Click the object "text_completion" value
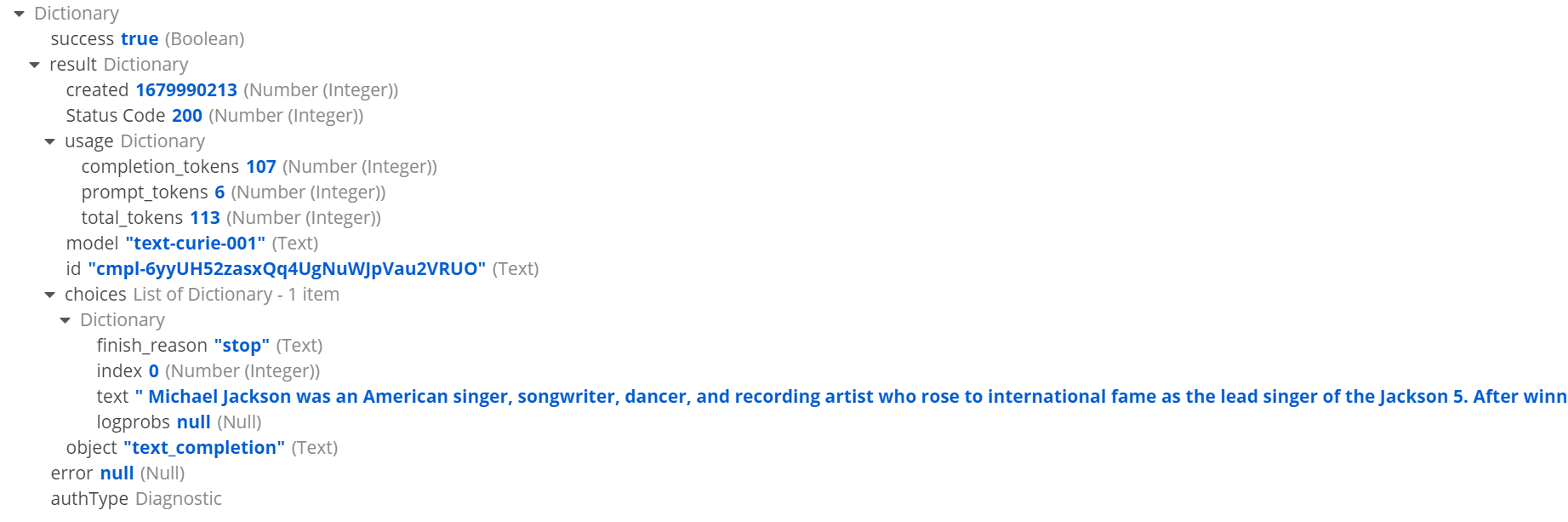The image size is (1568, 522). (204, 448)
